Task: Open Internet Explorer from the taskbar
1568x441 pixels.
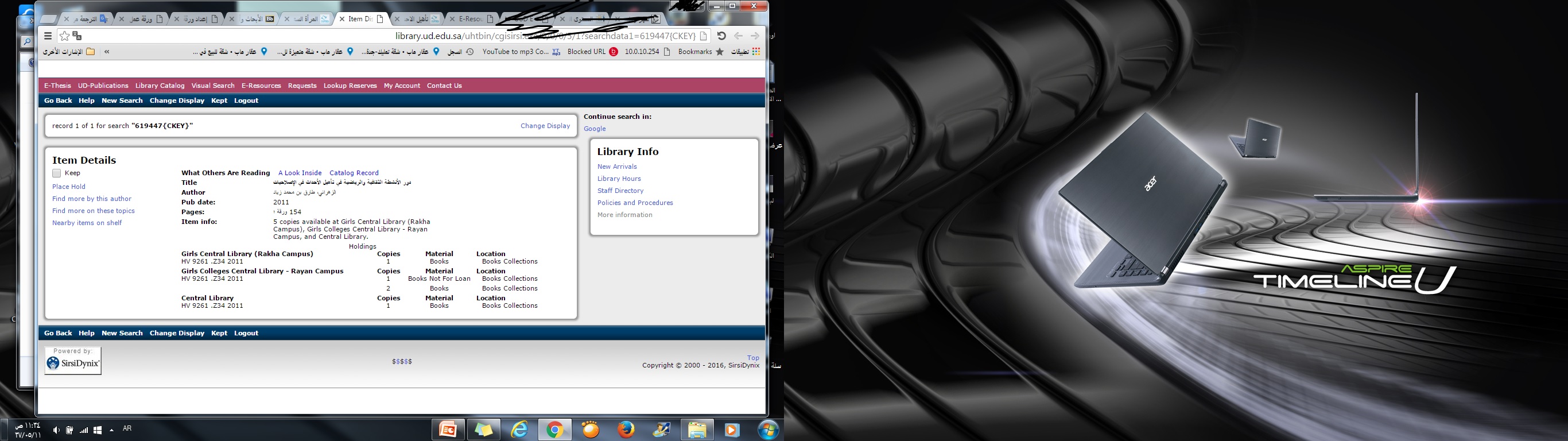Action: (x=519, y=431)
